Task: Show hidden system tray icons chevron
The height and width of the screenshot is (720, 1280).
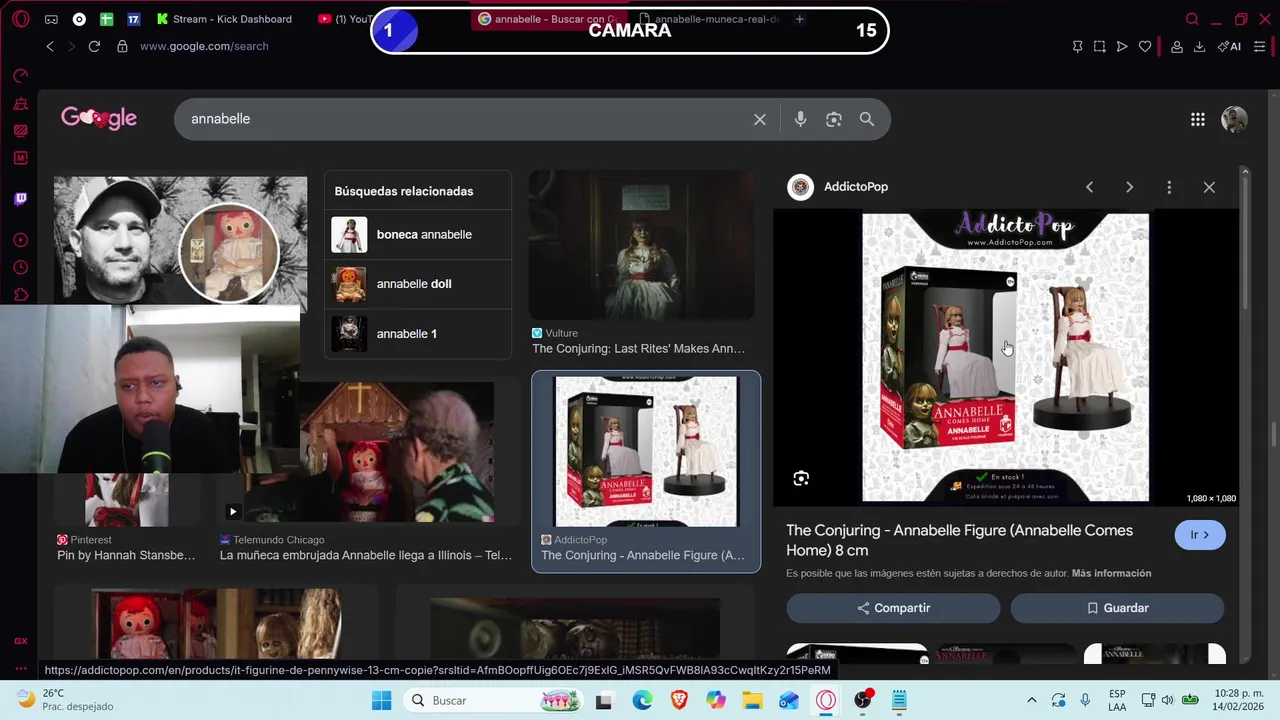Action: click(x=1031, y=701)
